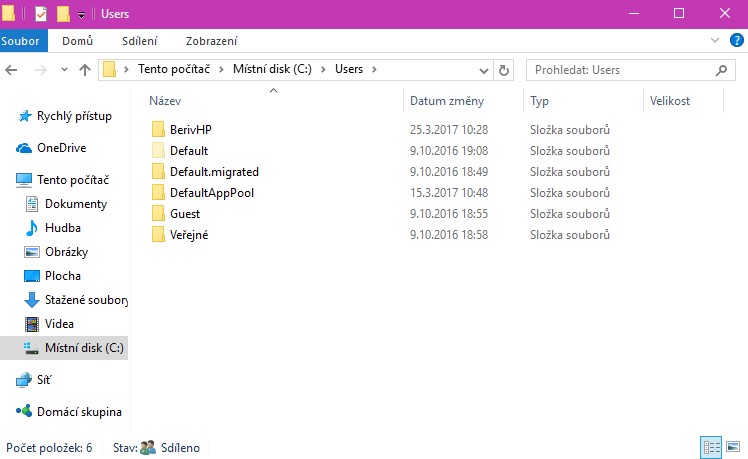Open recent locations dropdown arrow
The height and width of the screenshot is (459, 748).
[x=64, y=70]
